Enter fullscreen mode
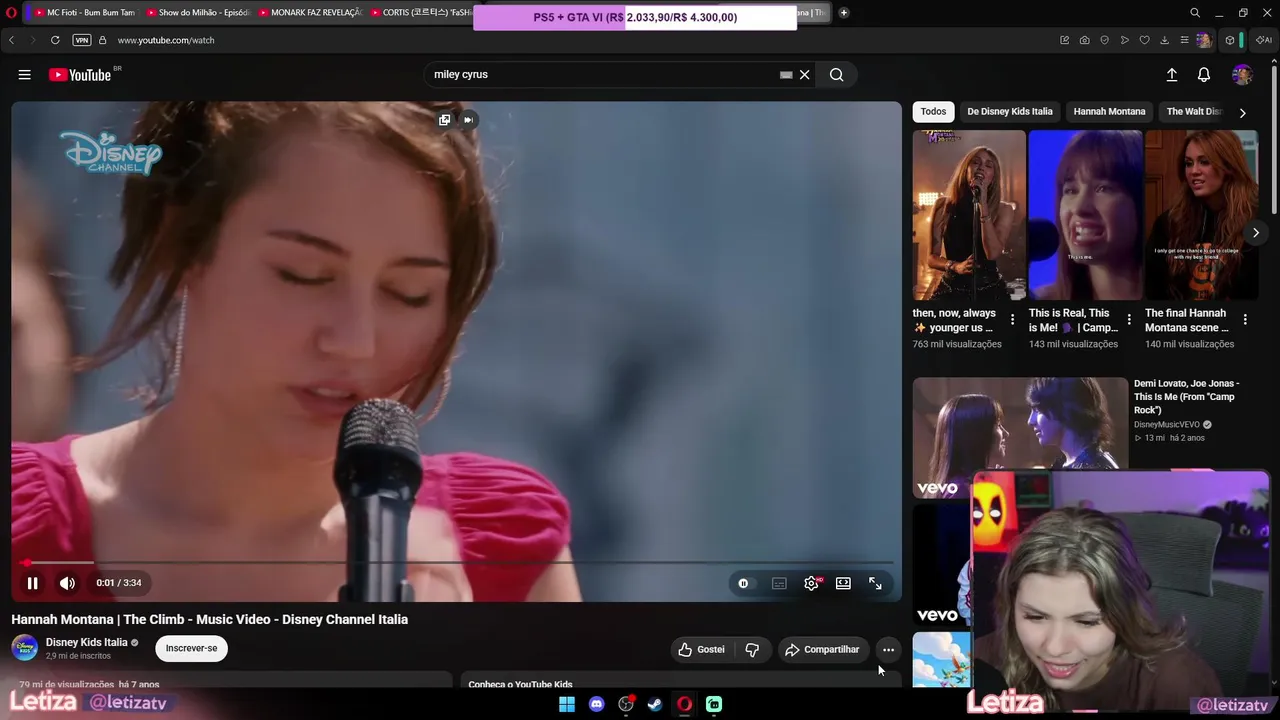 click(x=875, y=583)
